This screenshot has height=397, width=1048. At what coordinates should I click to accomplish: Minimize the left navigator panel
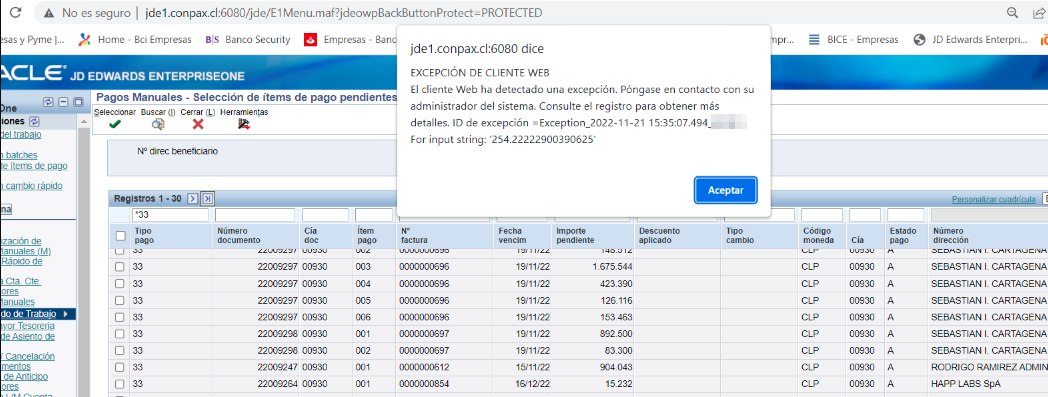tap(63, 102)
